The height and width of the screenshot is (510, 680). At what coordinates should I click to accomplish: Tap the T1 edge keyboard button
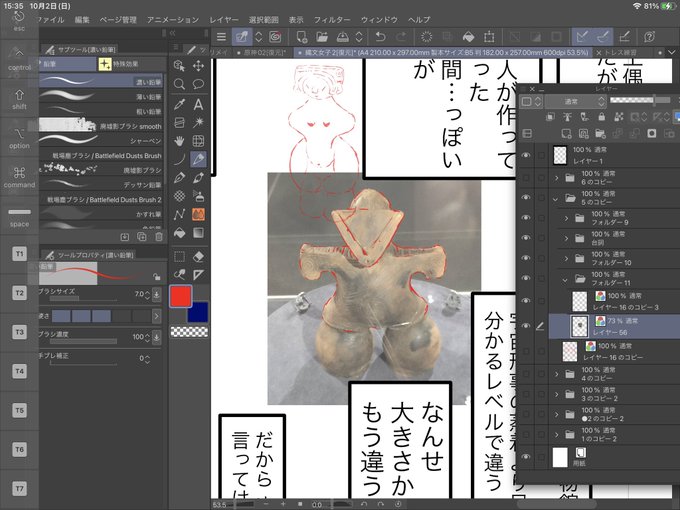(x=20, y=253)
